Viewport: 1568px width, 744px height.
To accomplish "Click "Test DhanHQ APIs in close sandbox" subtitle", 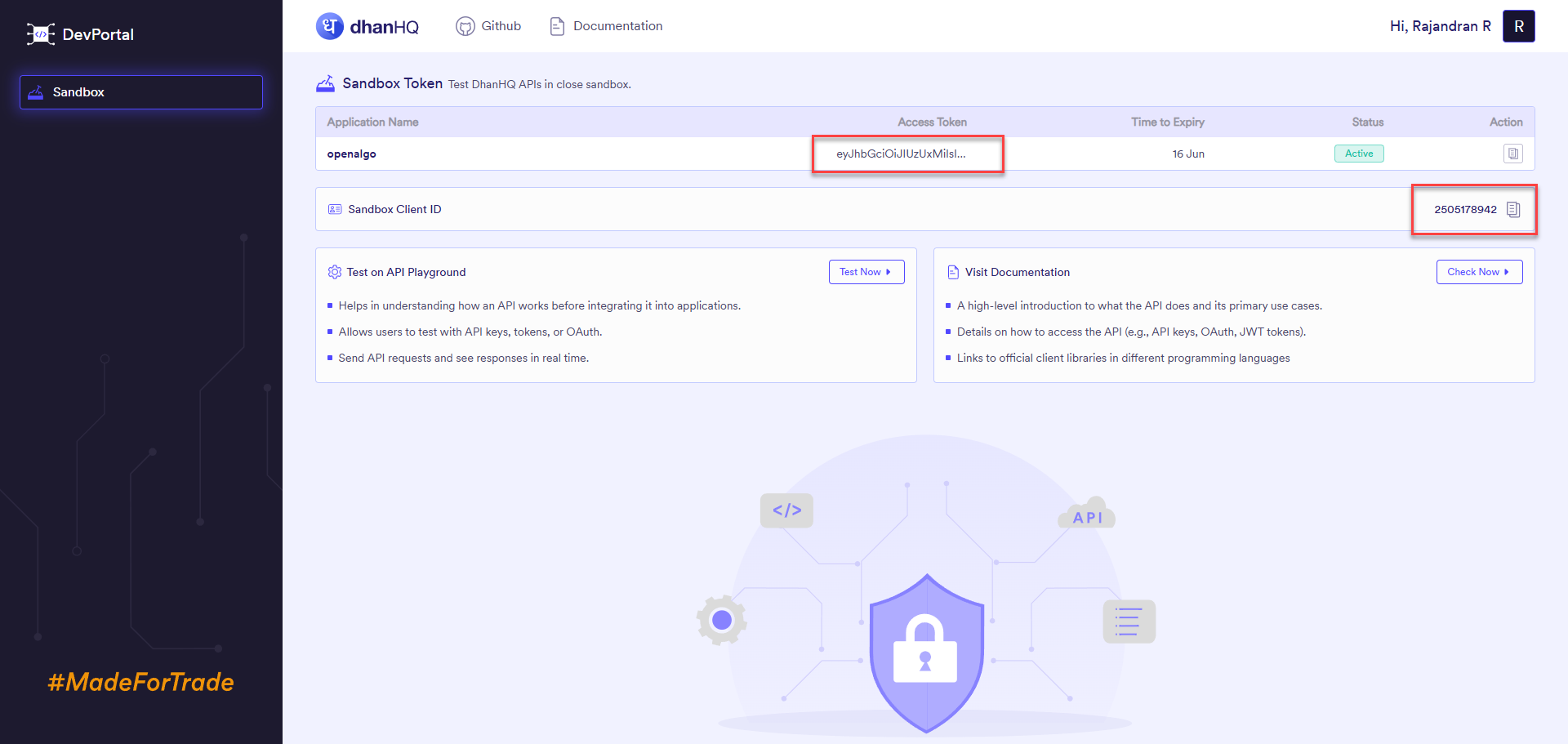I will pos(539,84).
